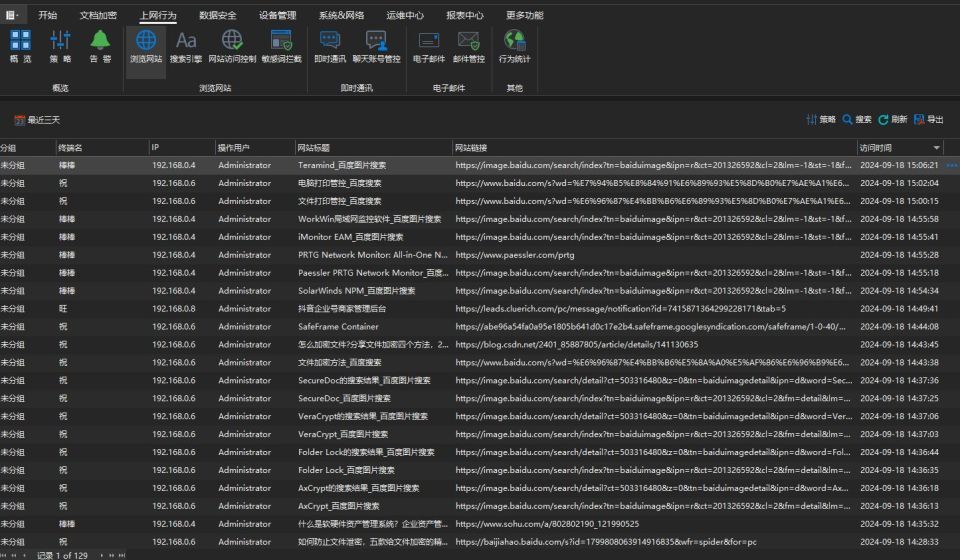Open the application menu icon dropdown

tap(12, 15)
